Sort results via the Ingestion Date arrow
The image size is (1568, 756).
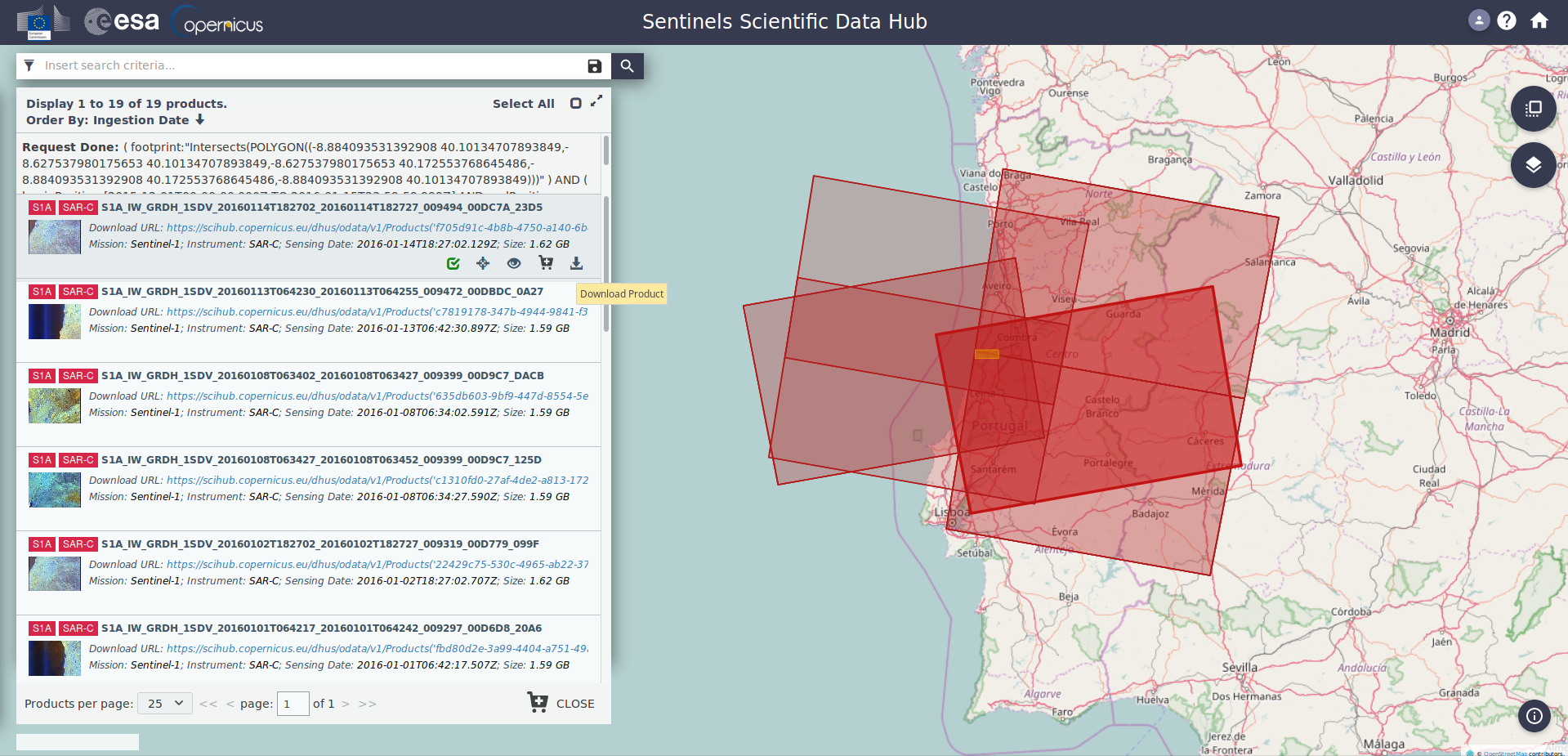click(200, 119)
